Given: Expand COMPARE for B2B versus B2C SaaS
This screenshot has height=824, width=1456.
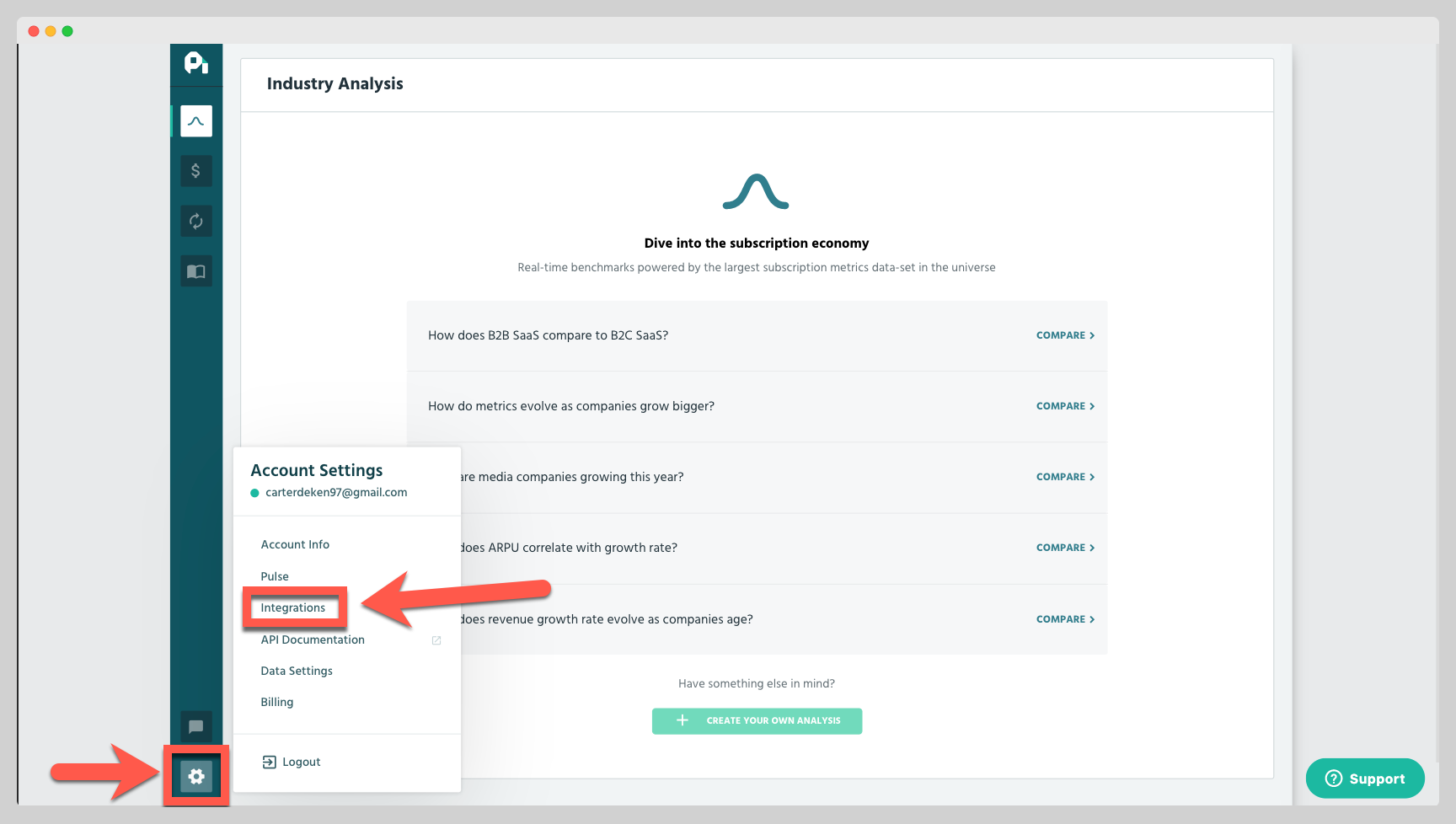Looking at the screenshot, I should point(1065,335).
